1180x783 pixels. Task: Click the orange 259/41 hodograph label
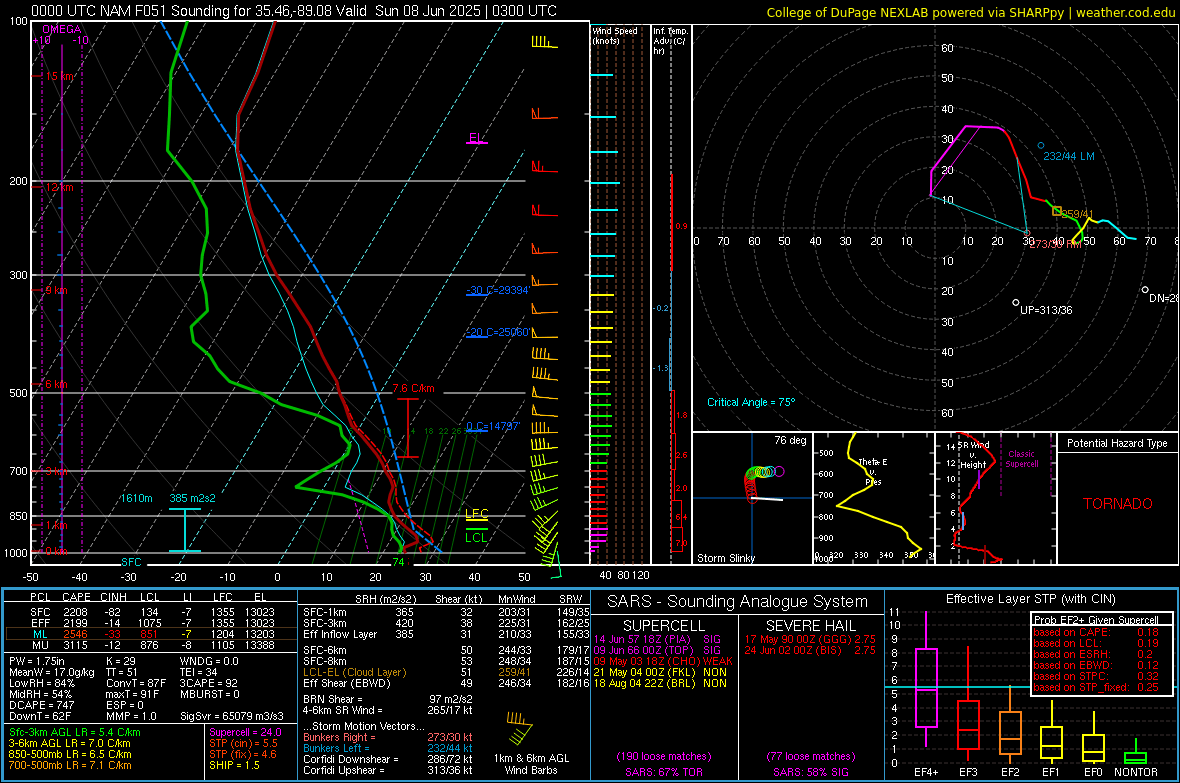(1077, 215)
